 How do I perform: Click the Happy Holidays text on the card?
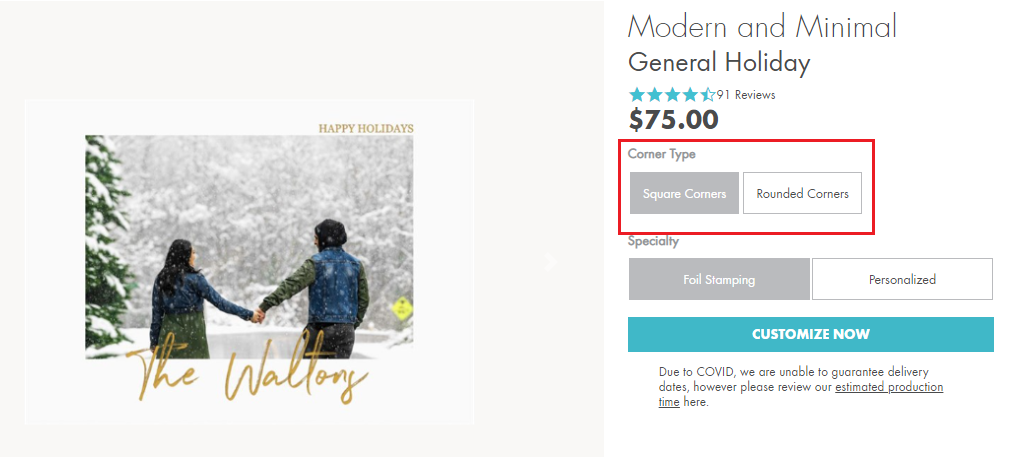(x=365, y=129)
